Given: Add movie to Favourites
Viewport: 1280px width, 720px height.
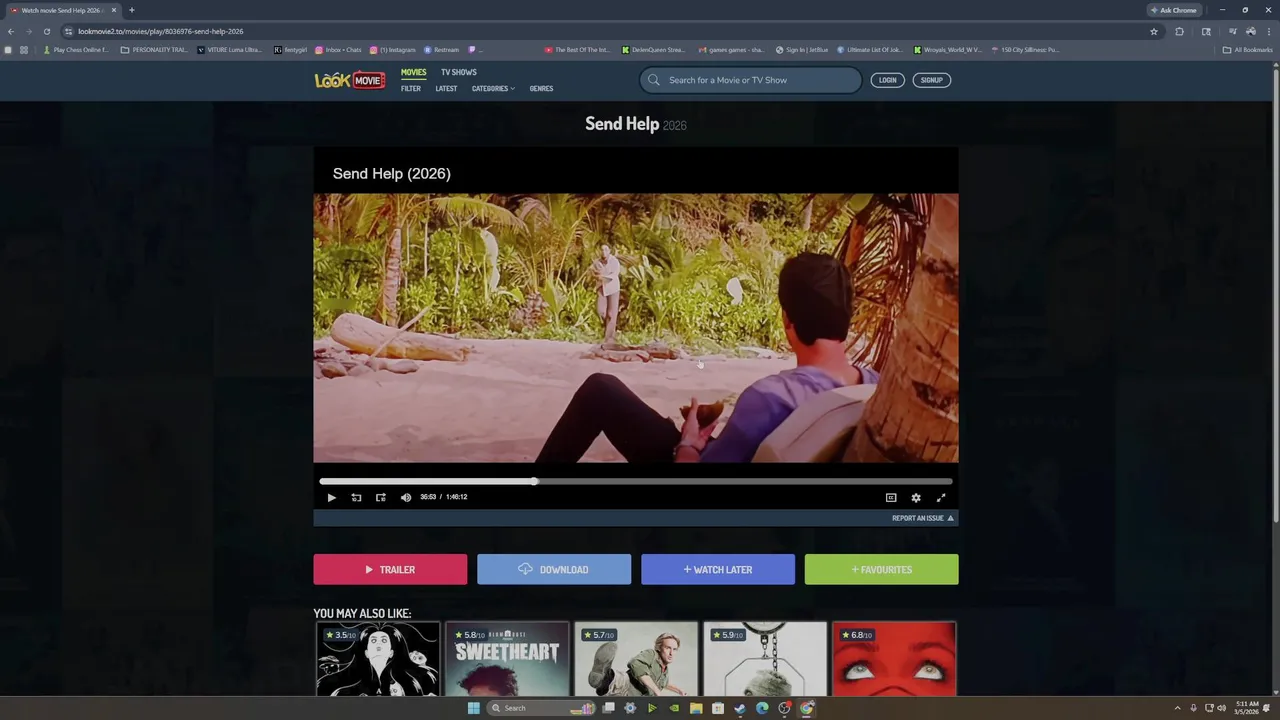Looking at the screenshot, I should coord(881,569).
